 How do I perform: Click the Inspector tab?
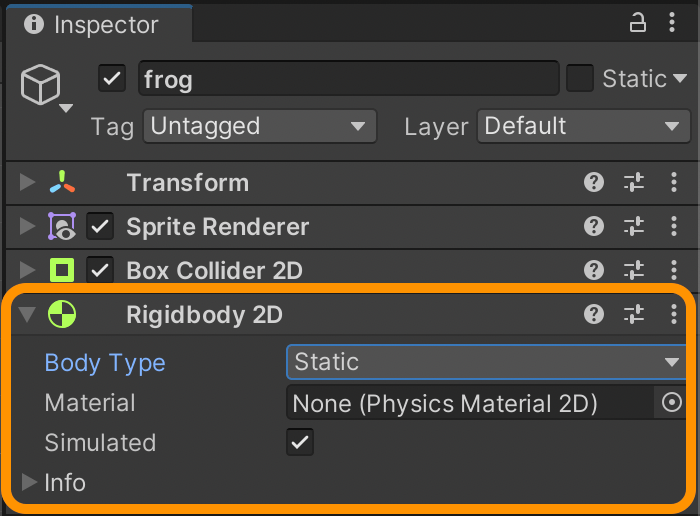click(x=99, y=24)
